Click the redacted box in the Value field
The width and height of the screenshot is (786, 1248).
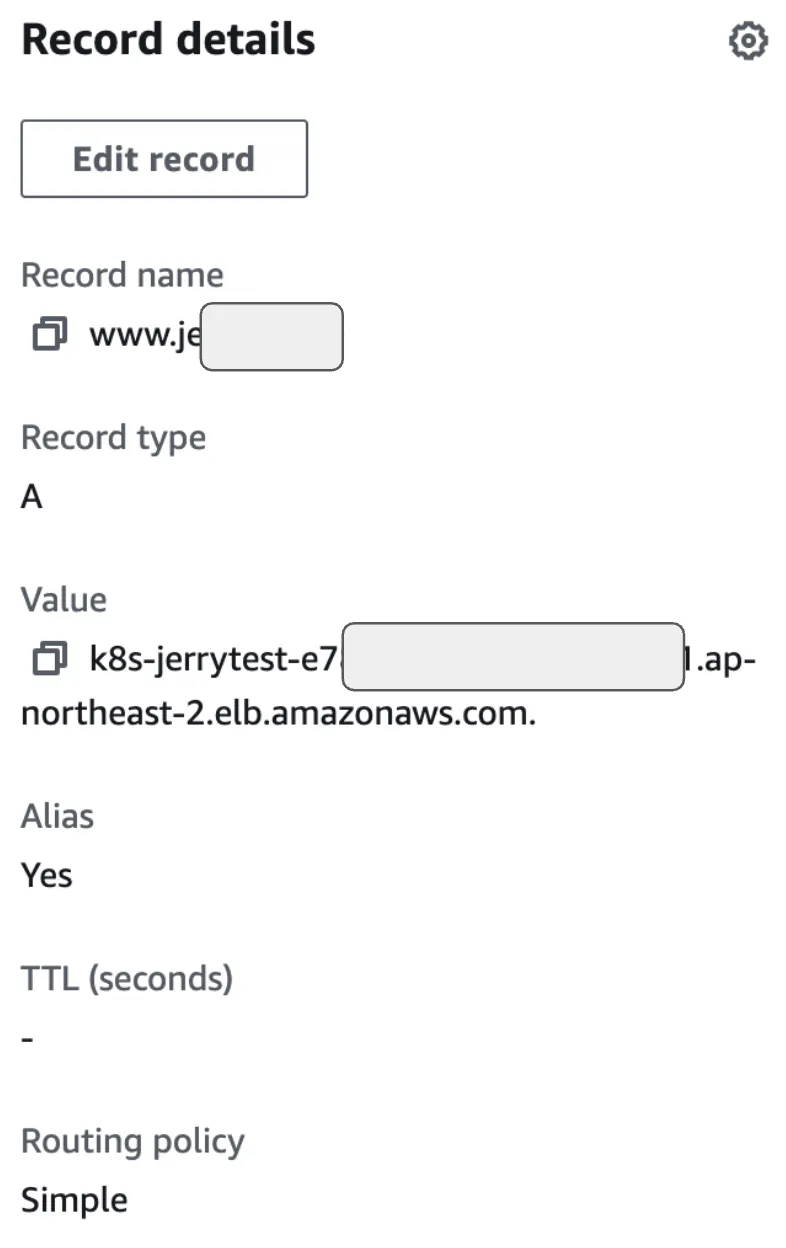coord(513,657)
